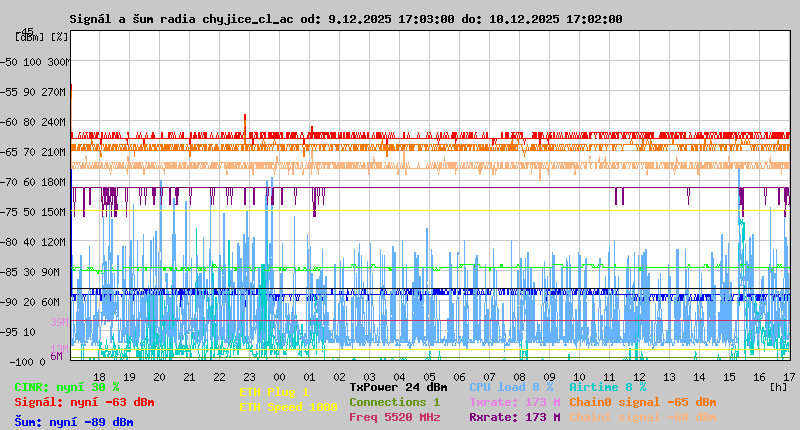Select the faded Chain1 signal legend label
The image size is (800, 430).
[642, 417]
